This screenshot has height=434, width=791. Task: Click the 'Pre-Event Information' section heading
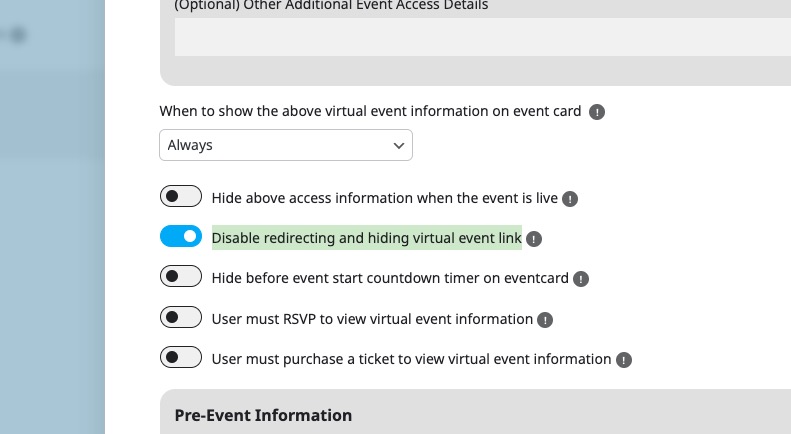coord(263,415)
